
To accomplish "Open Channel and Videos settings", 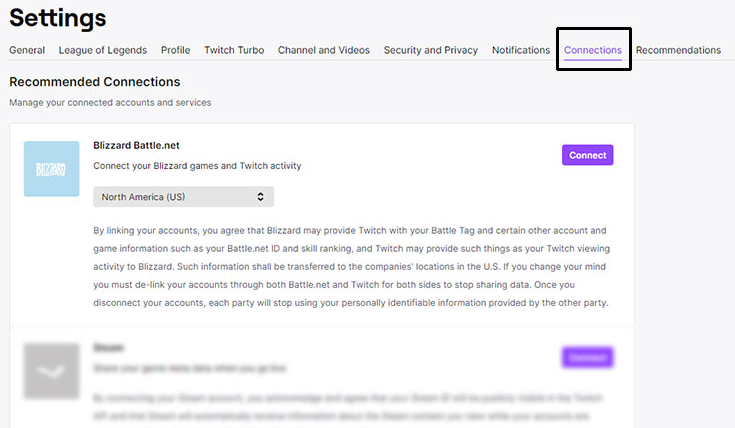I will coord(324,50).
